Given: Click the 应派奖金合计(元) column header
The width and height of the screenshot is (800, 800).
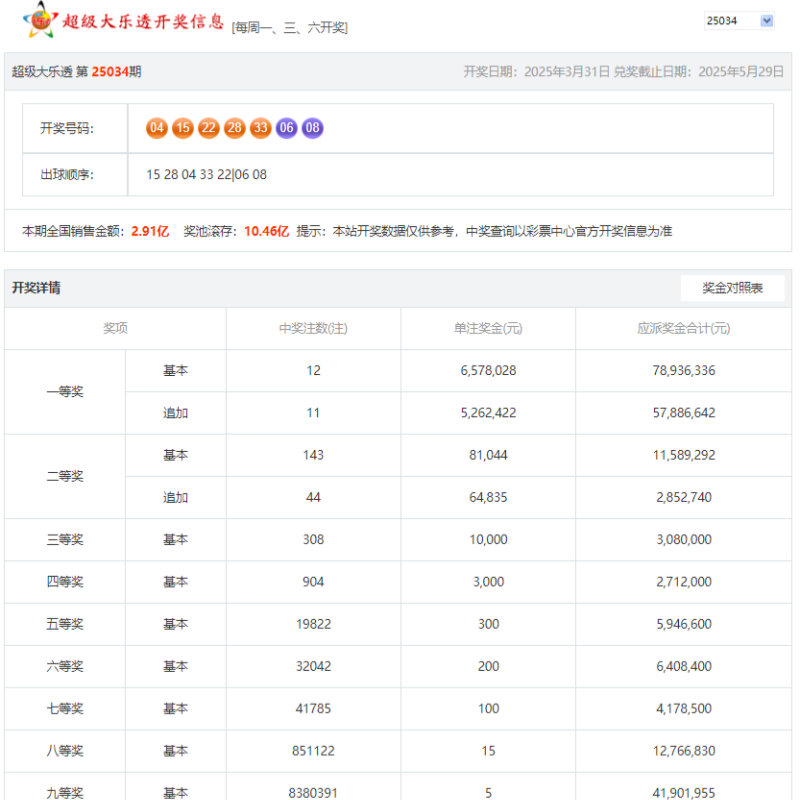Looking at the screenshot, I should click(683, 328).
